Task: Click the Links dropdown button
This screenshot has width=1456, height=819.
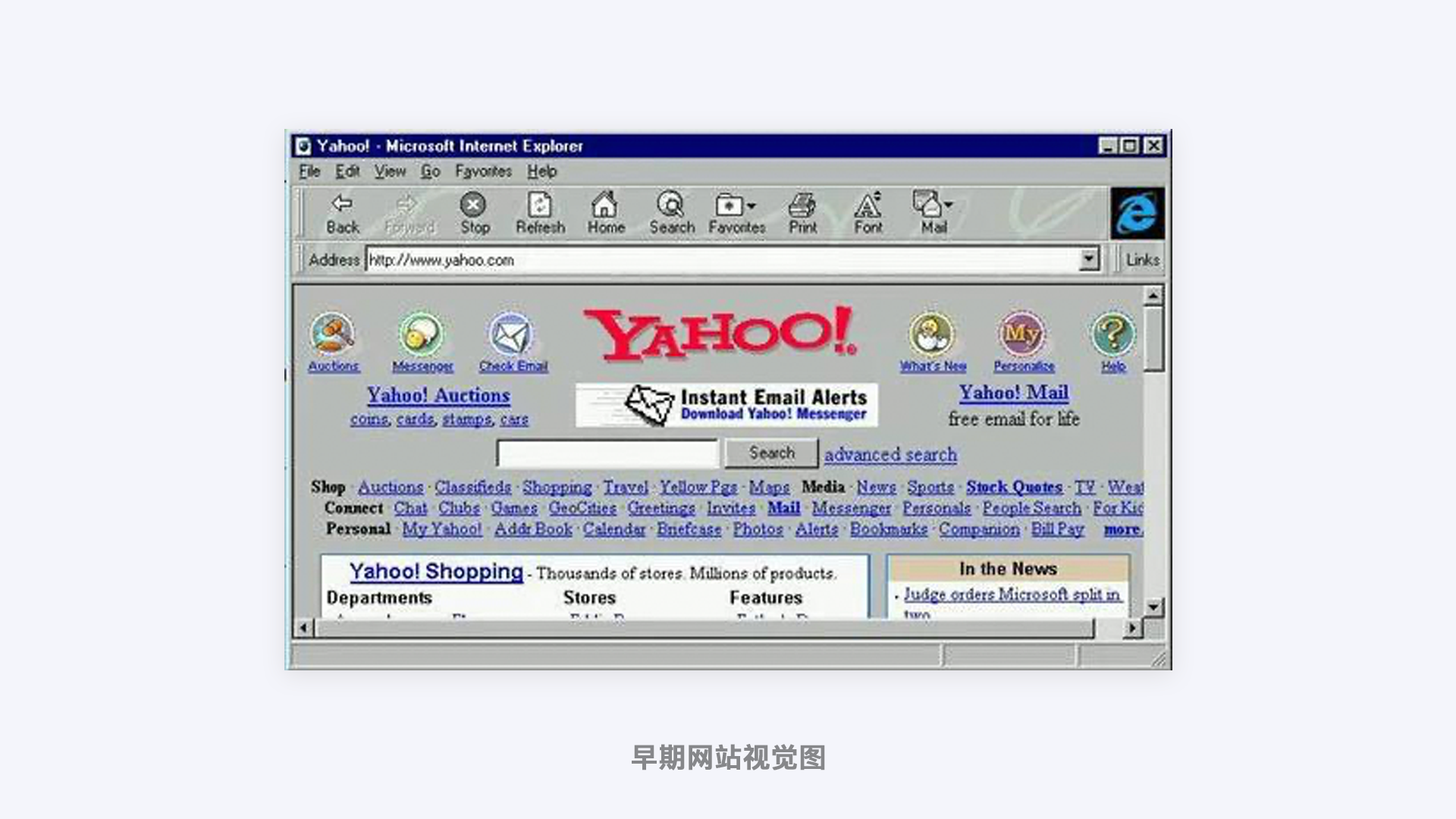Action: 1140,260
